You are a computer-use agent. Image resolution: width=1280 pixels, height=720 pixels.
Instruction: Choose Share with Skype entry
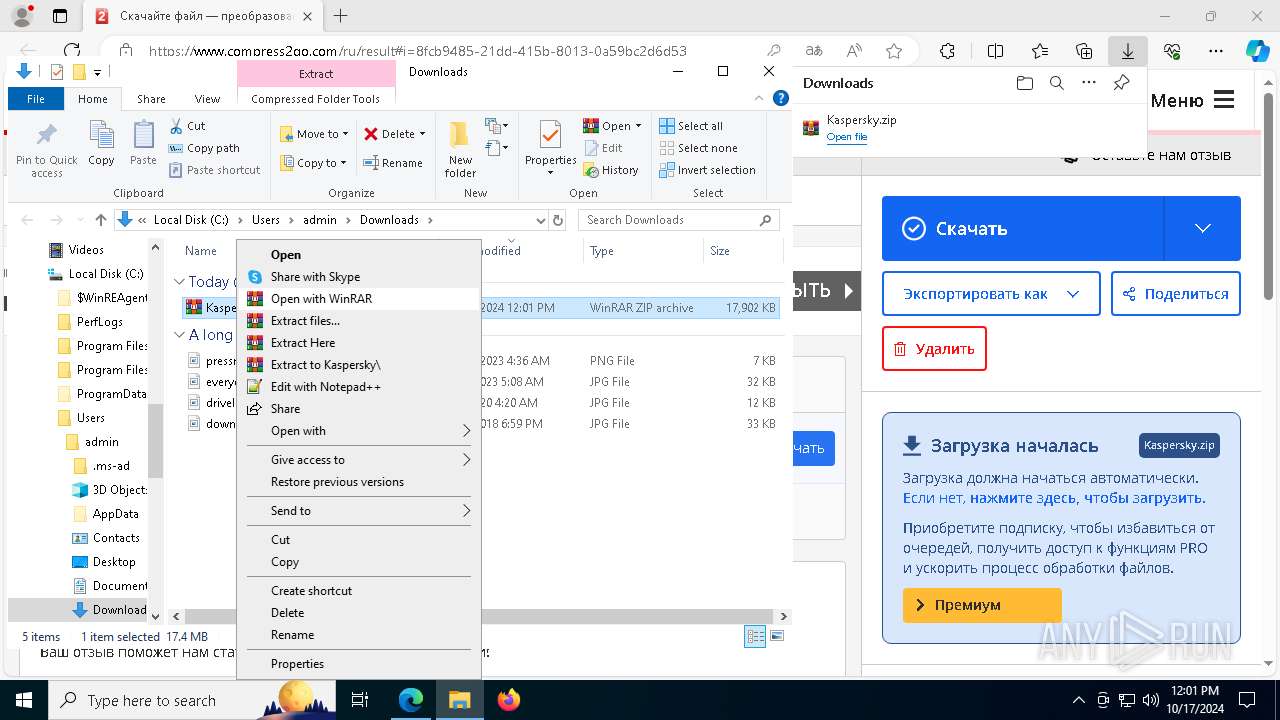(x=359, y=277)
